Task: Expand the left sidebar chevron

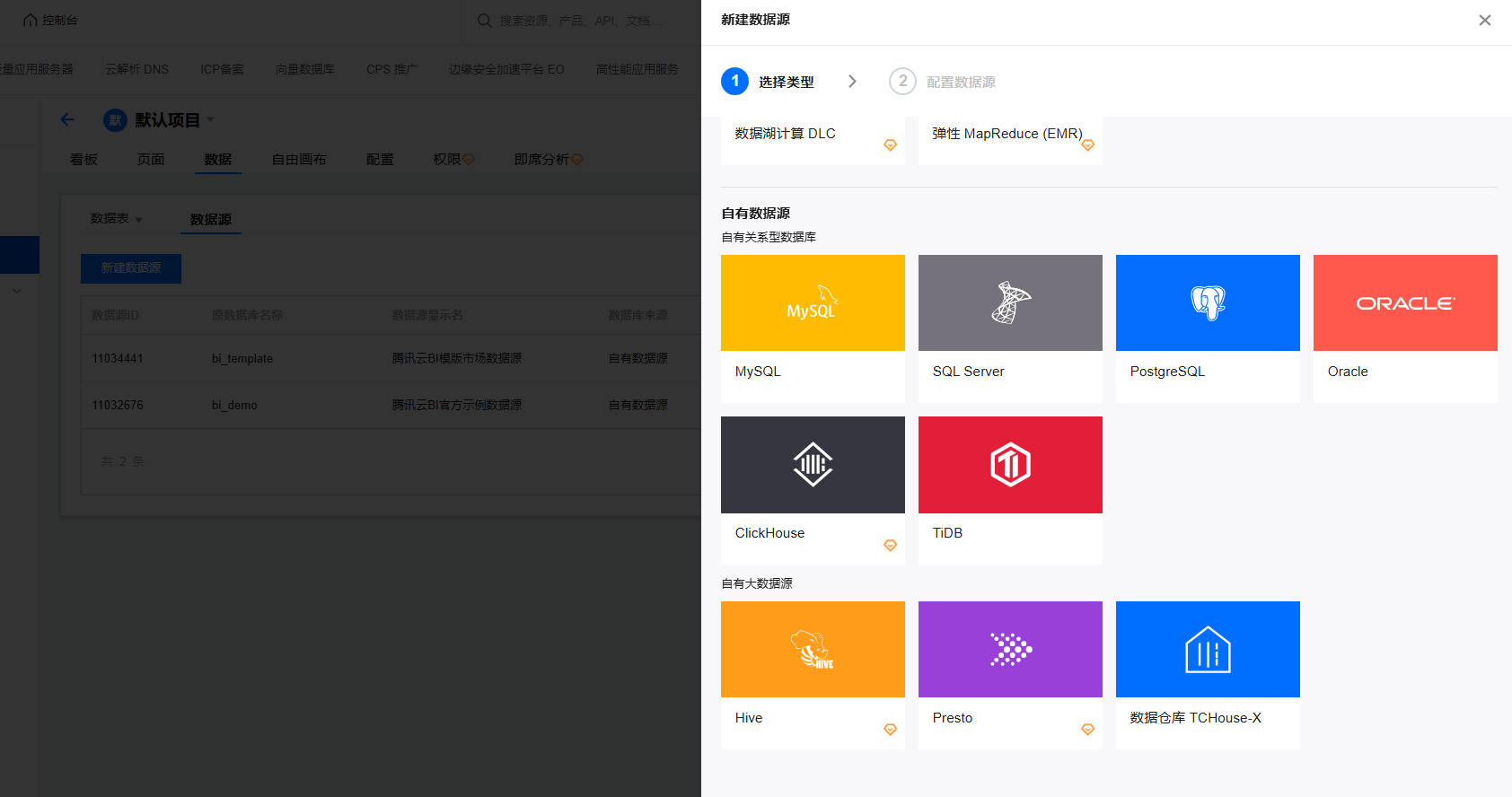Action: pyautogui.click(x=16, y=291)
